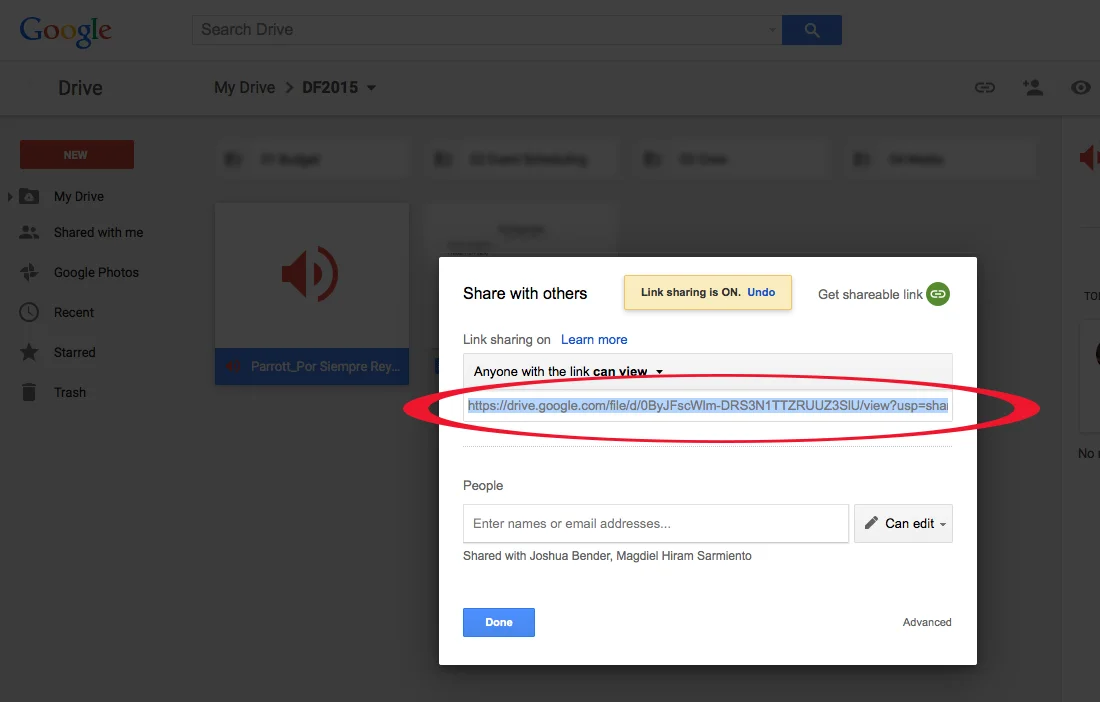This screenshot has height=702, width=1100.
Task: Click the first blurred folder card in the DF2015 folder row
Action: [x=311, y=160]
